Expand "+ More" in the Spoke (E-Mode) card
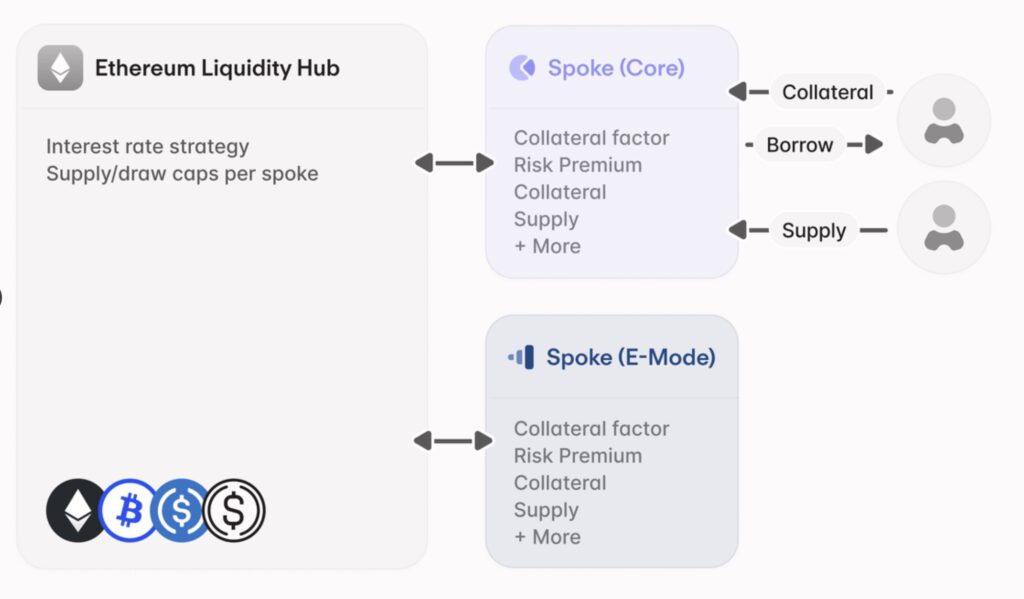 tap(547, 537)
